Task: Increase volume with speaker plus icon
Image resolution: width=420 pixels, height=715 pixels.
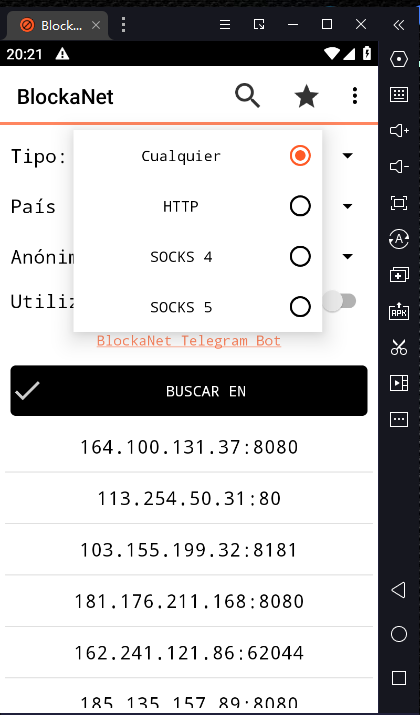Action: [399, 130]
